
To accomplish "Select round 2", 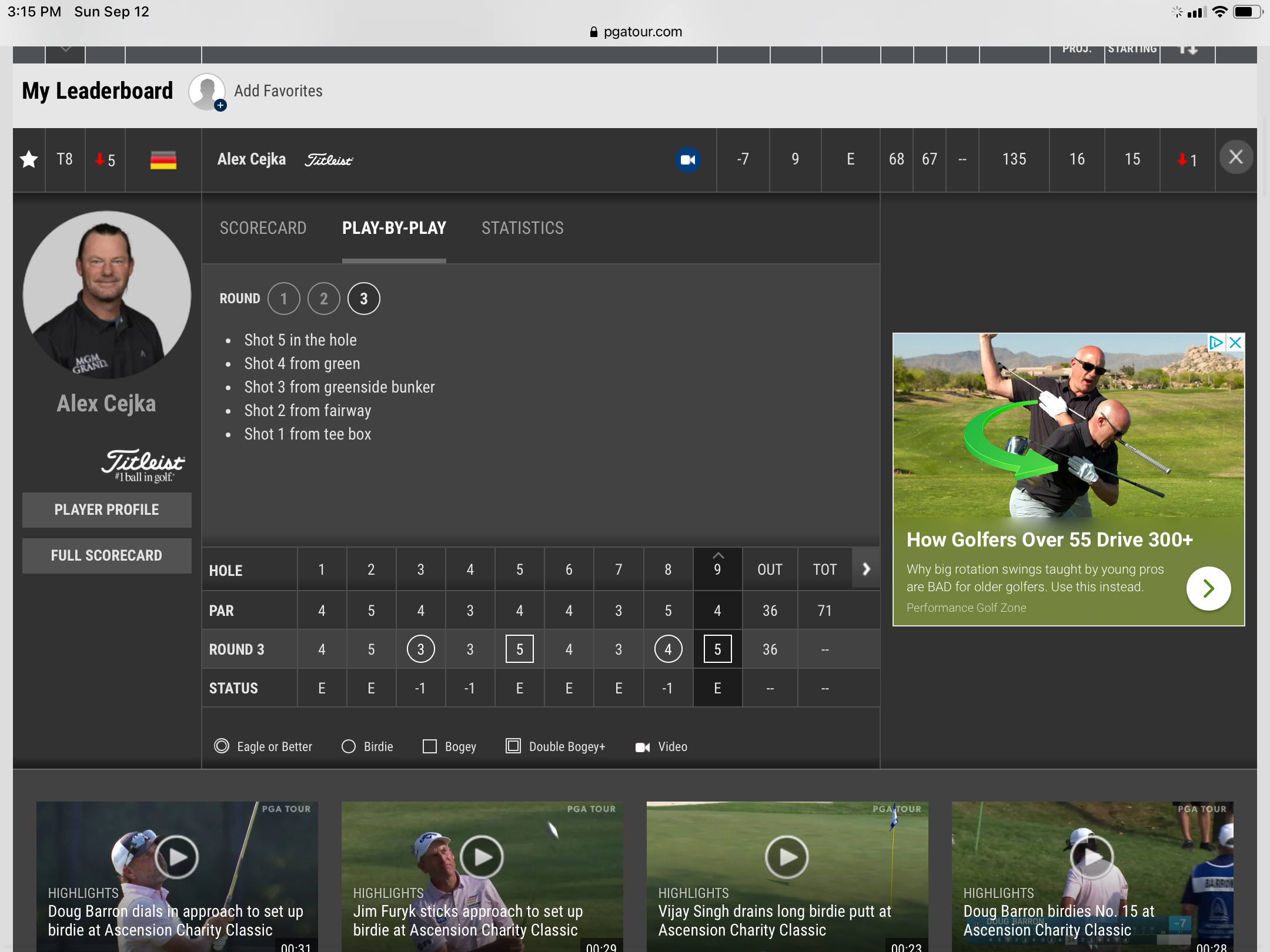I will pyautogui.click(x=324, y=299).
